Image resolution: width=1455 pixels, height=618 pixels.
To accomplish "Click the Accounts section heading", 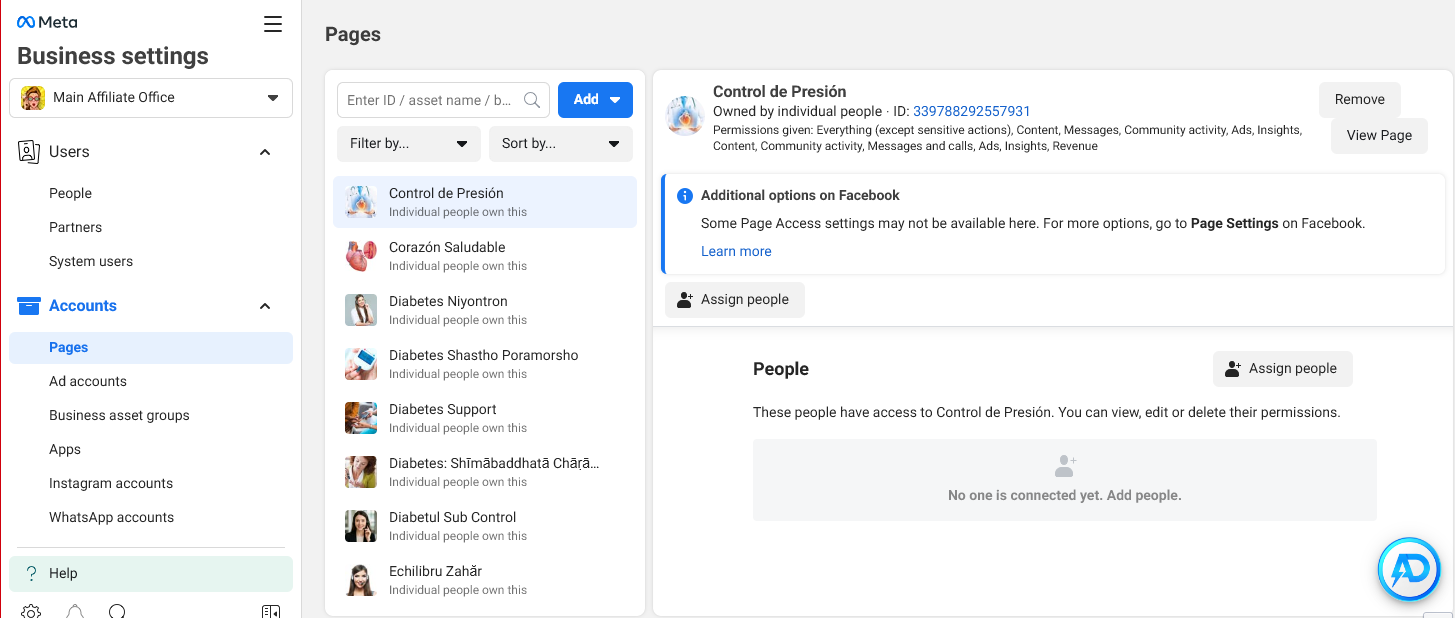I will point(83,306).
